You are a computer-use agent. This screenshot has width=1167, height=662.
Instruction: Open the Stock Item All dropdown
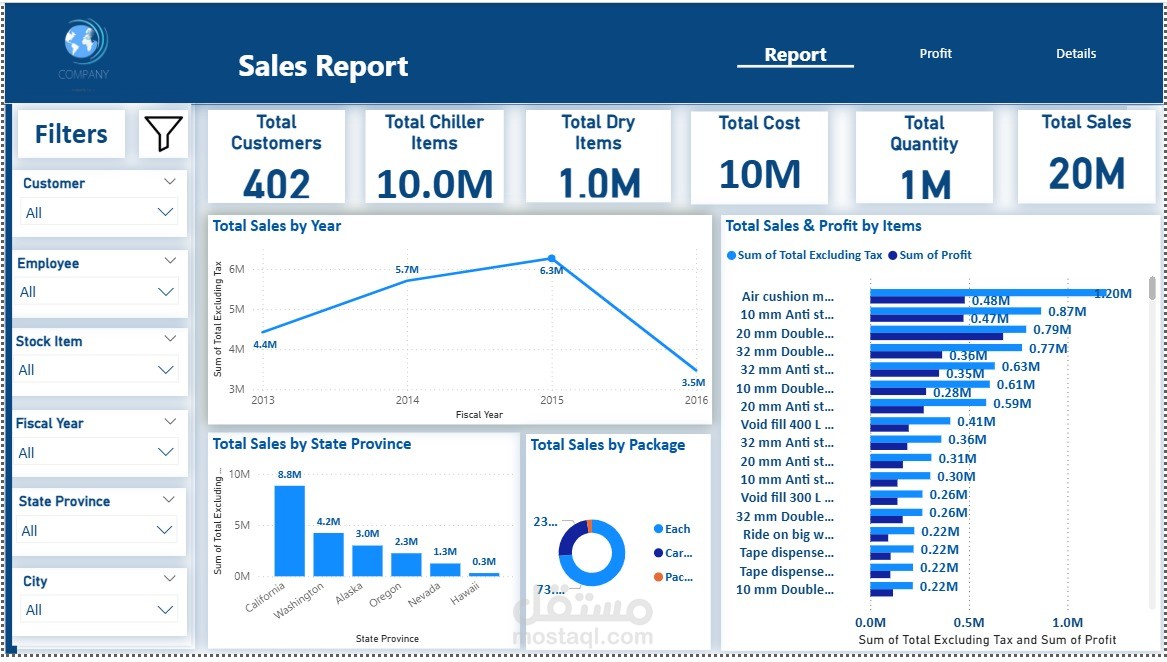[x=99, y=370]
